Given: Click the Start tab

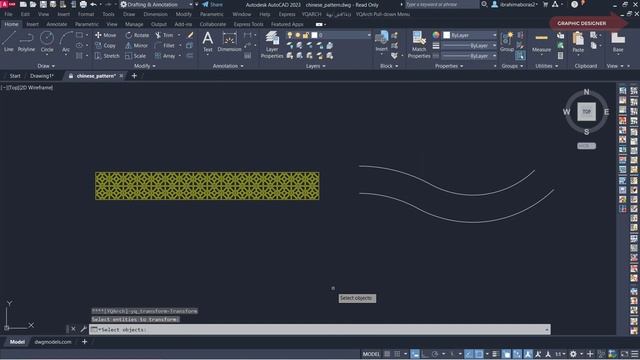Looking at the screenshot, I should click(15, 76).
